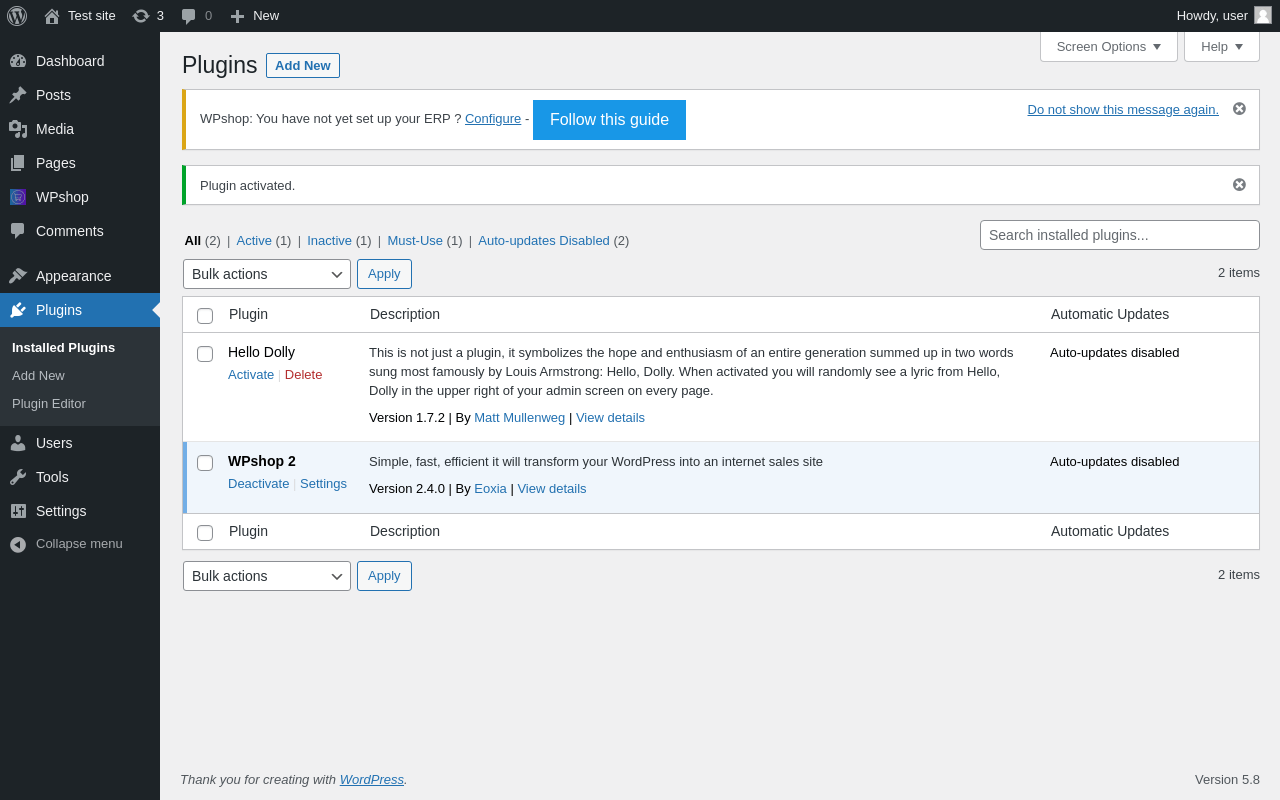Open the updates icon showing 3

click(141, 16)
